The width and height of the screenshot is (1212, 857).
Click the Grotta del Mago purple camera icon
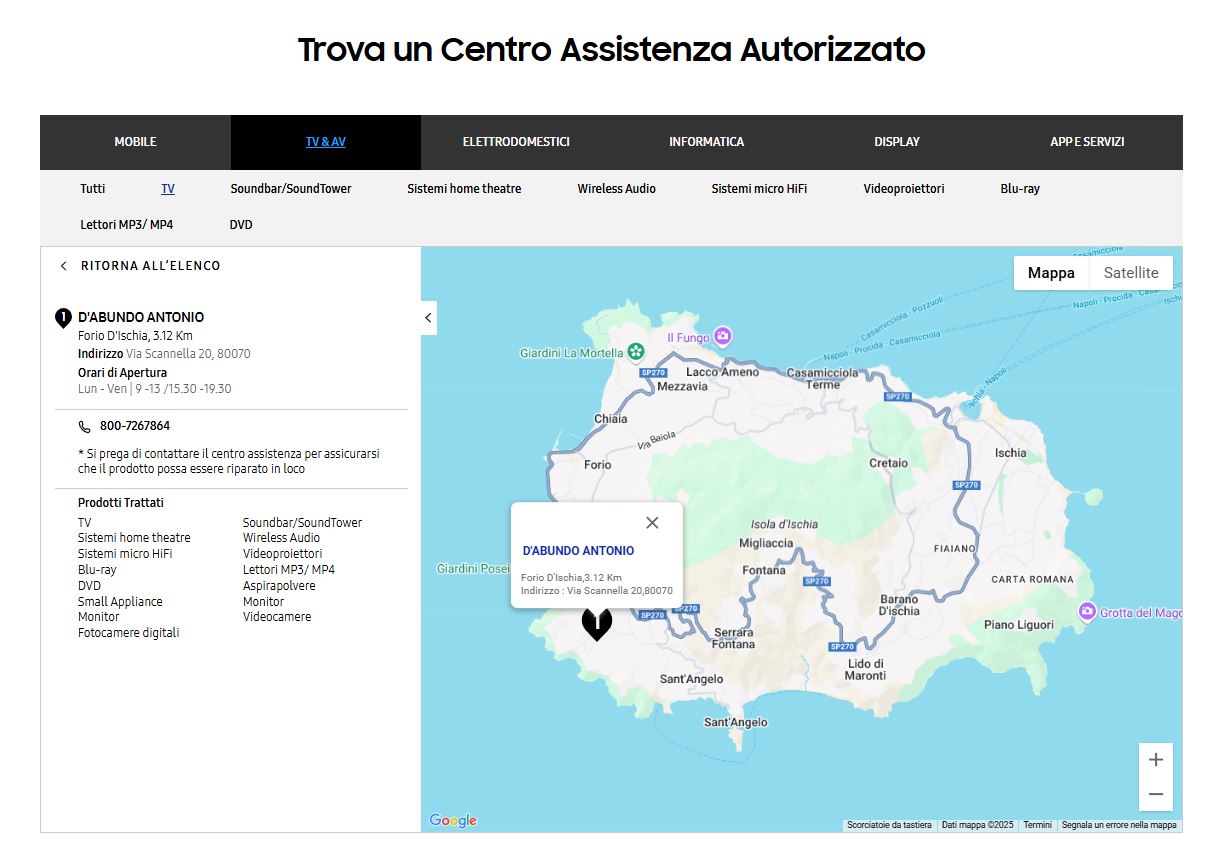(1087, 612)
